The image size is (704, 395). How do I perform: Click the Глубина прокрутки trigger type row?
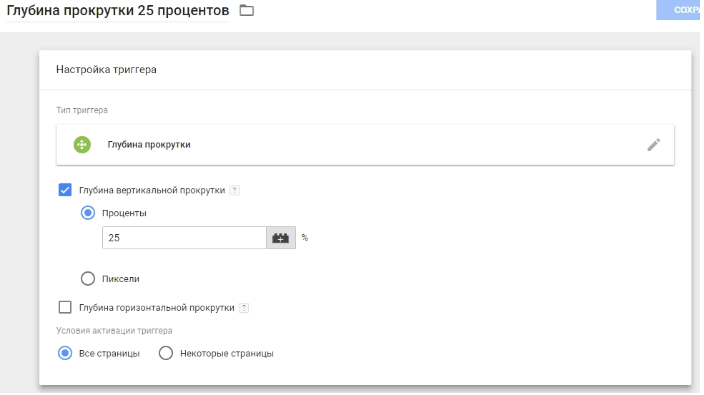click(x=365, y=145)
